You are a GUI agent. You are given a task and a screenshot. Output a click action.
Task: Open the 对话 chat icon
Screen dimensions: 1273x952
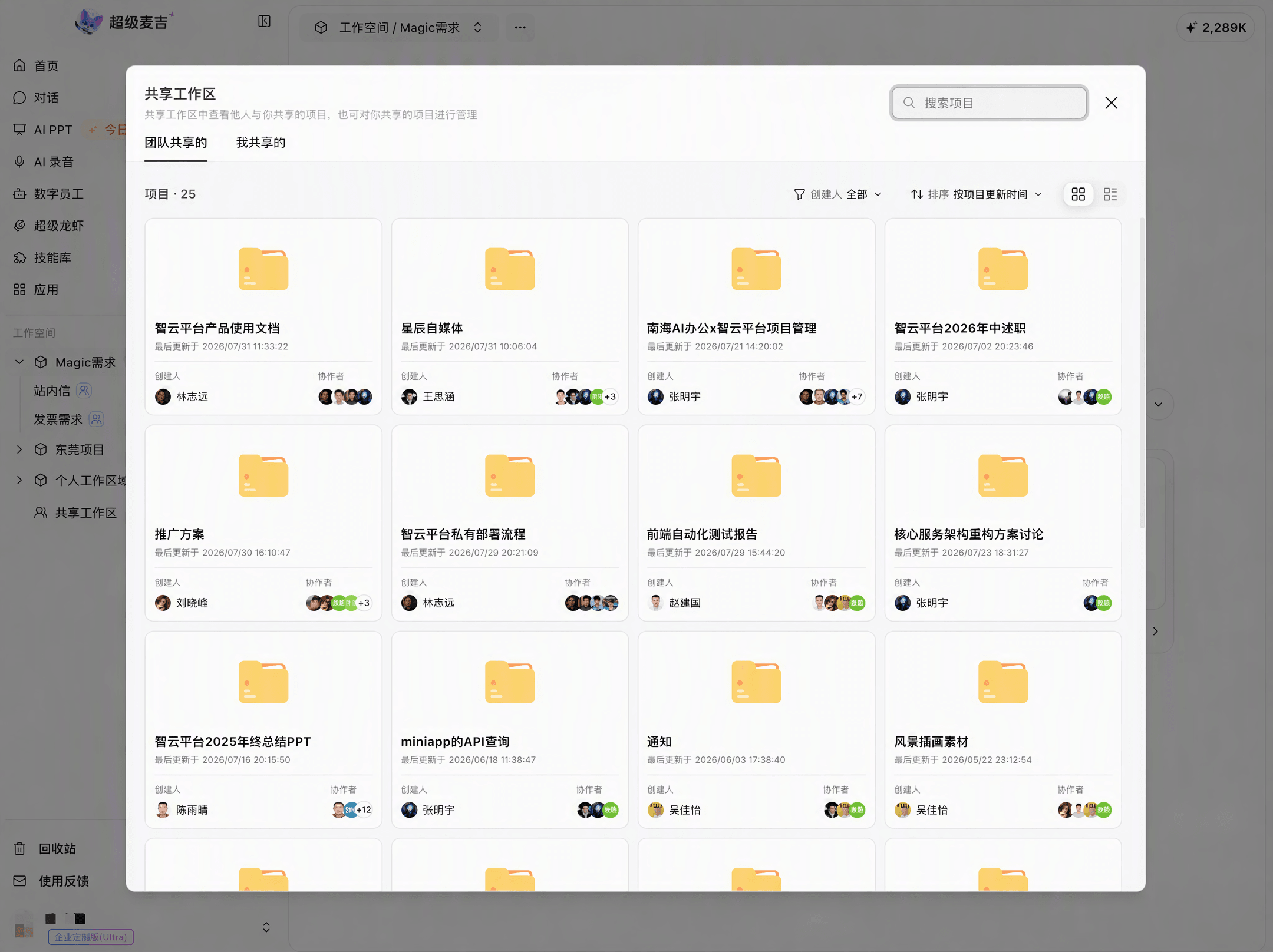coord(19,97)
